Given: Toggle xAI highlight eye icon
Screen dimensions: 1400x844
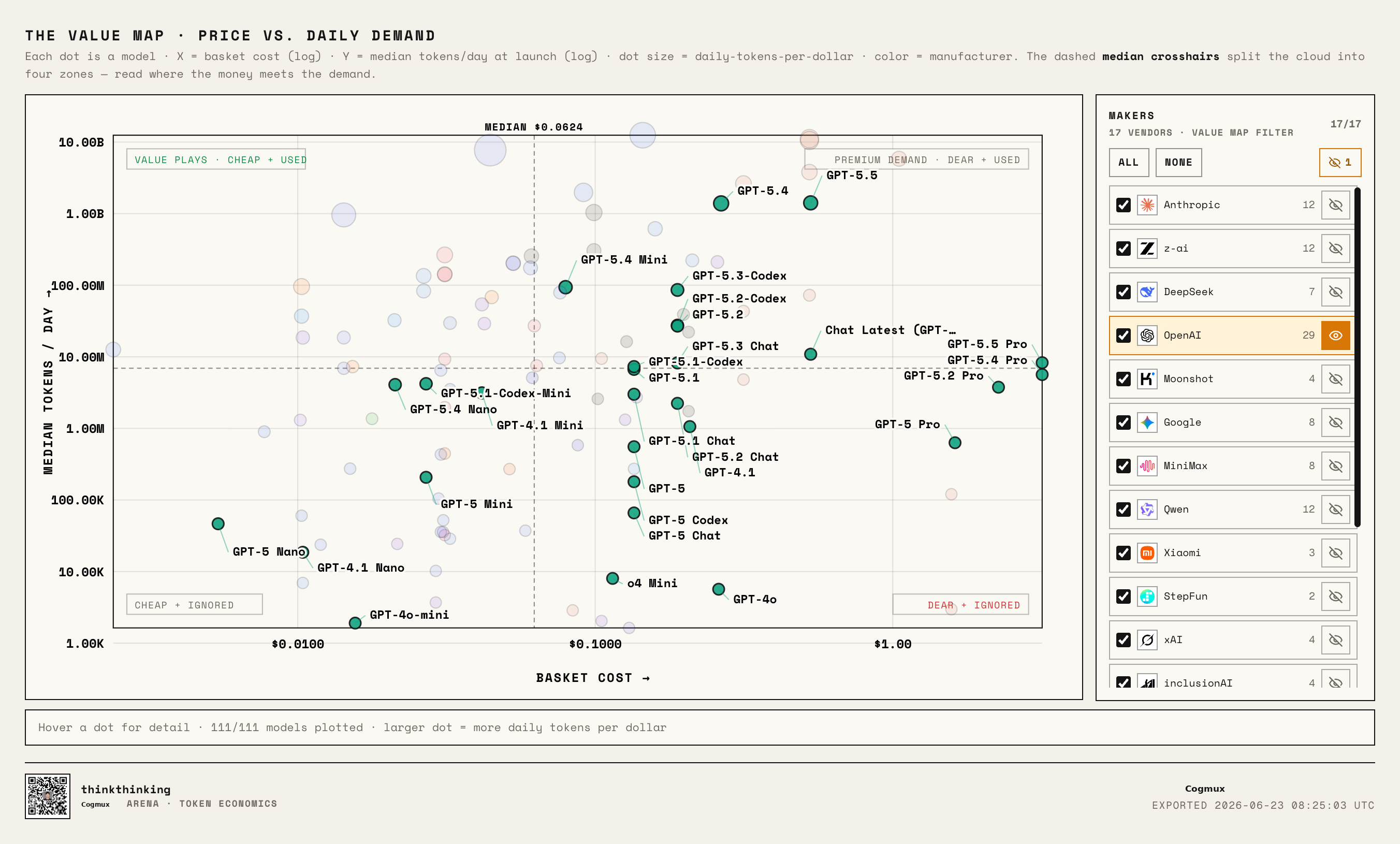Looking at the screenshot, I should [1335, 639].
